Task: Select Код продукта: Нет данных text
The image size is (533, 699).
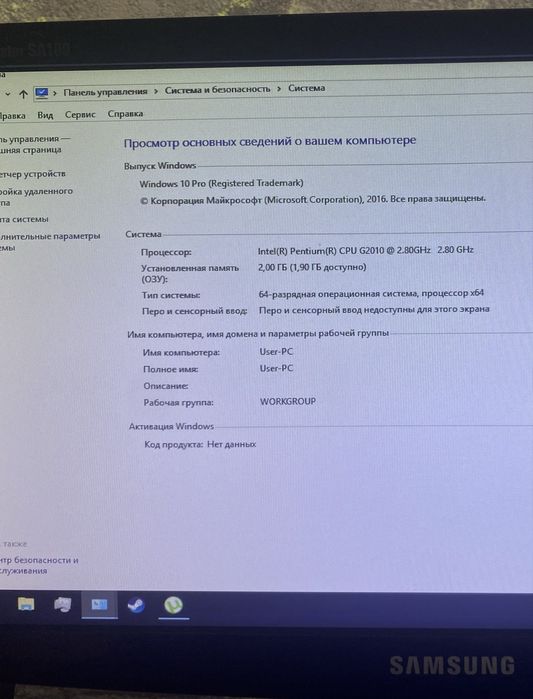Action: click(x=200, y=444)
